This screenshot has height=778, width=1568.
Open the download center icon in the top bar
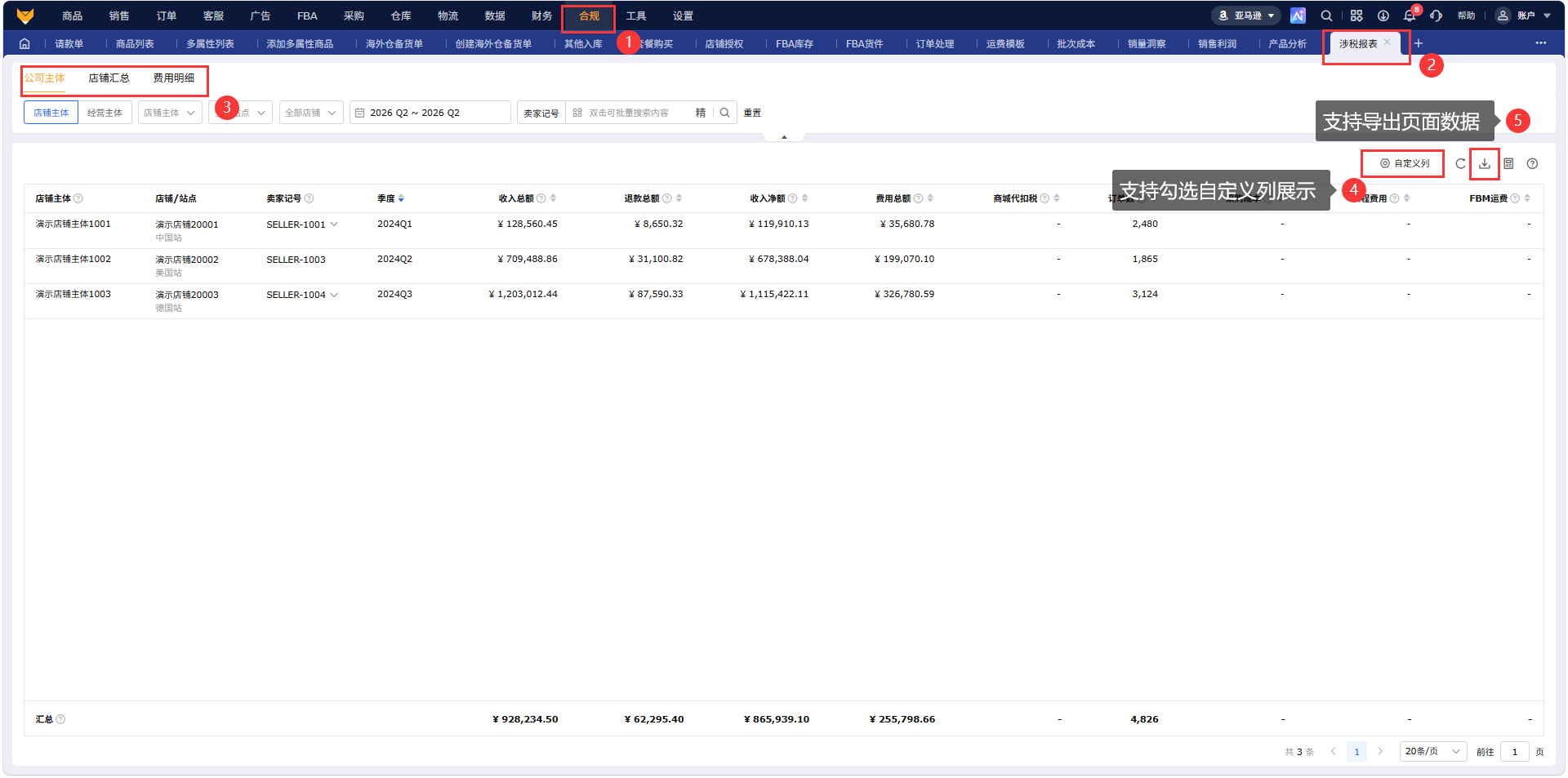[1383, 16]
